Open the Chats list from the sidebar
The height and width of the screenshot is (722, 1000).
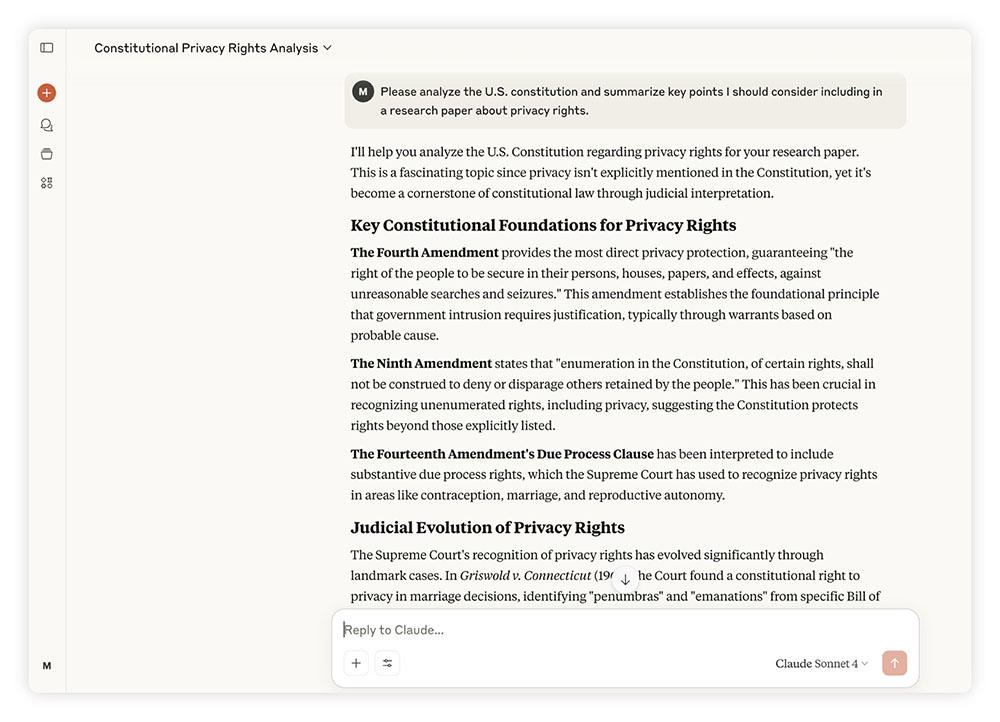(x=46, y=124)
